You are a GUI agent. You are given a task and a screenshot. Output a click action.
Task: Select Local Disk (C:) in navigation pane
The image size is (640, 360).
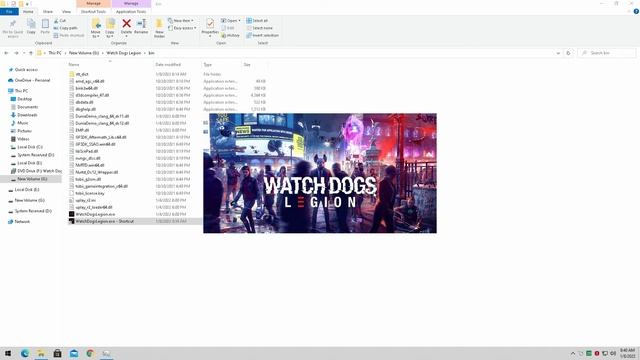click(30, 147)
